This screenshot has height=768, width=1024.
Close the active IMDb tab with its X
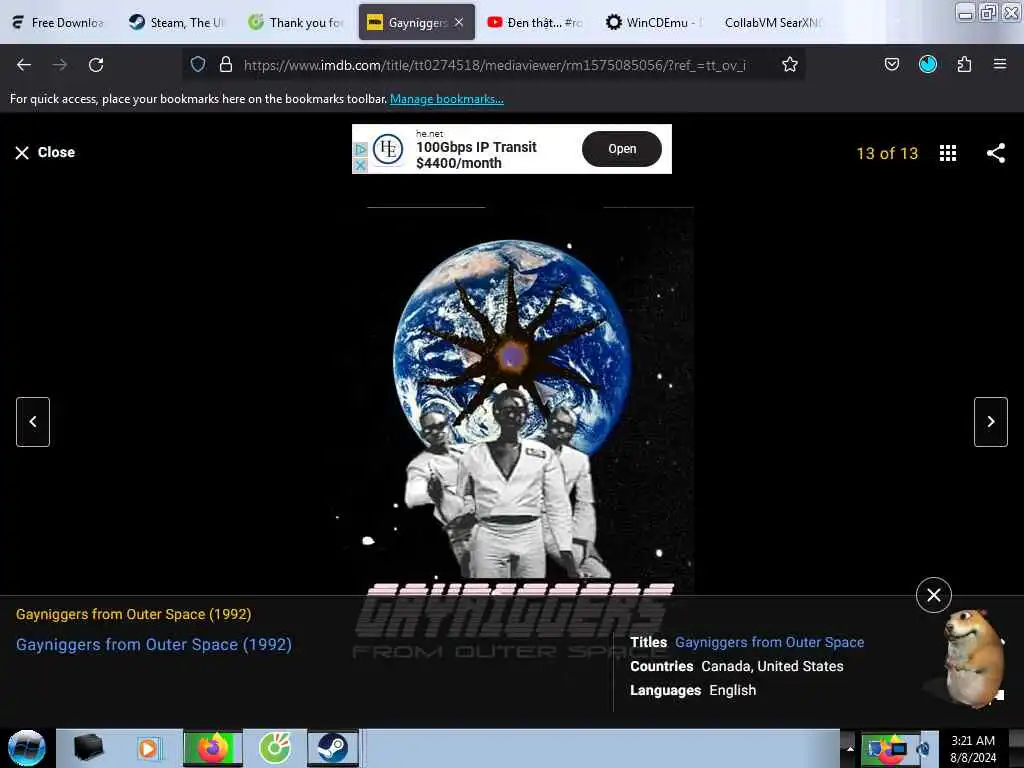click(459, 22)
